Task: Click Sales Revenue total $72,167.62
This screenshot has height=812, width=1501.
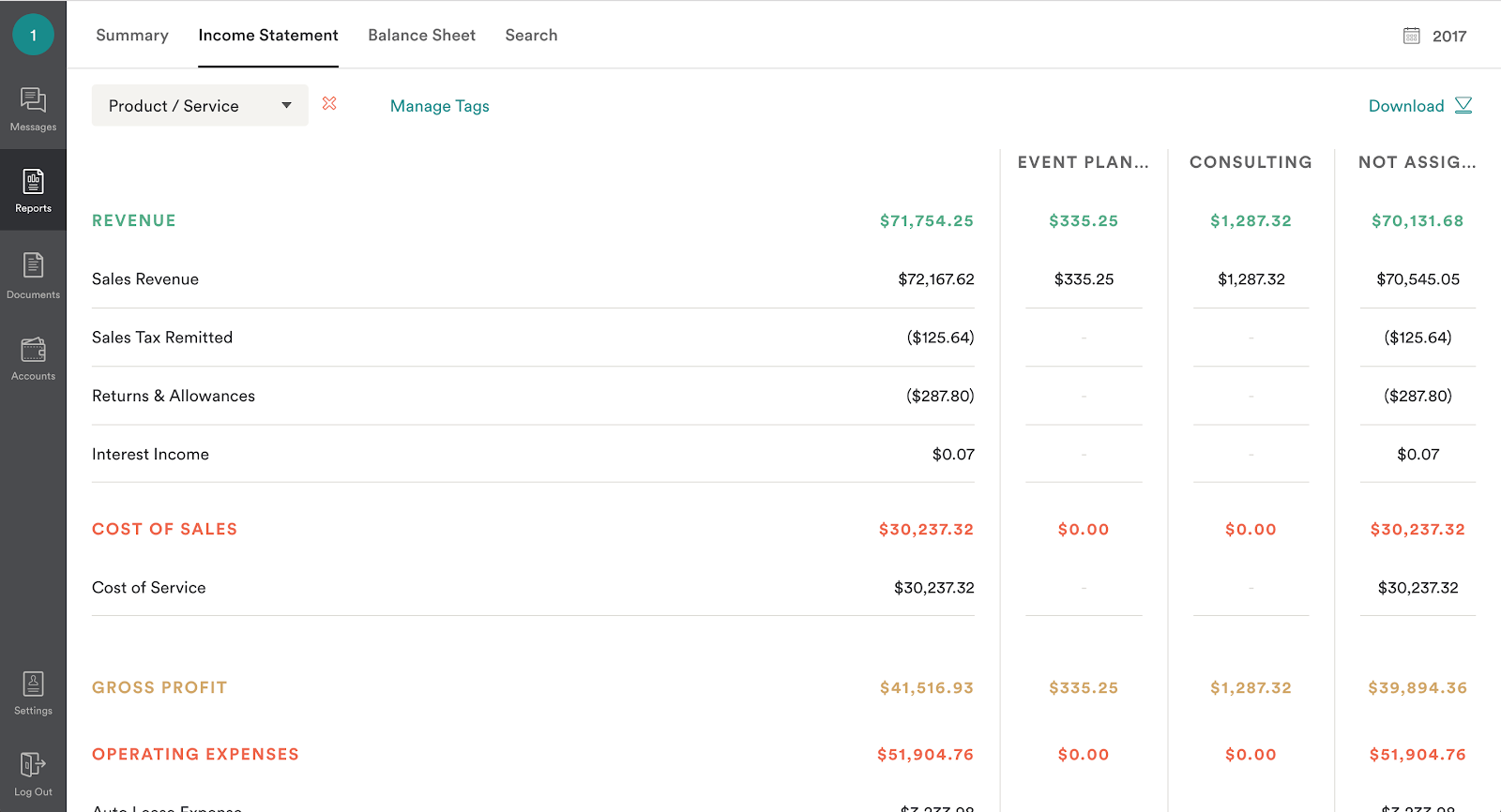Action: click(x=936, y=278)
